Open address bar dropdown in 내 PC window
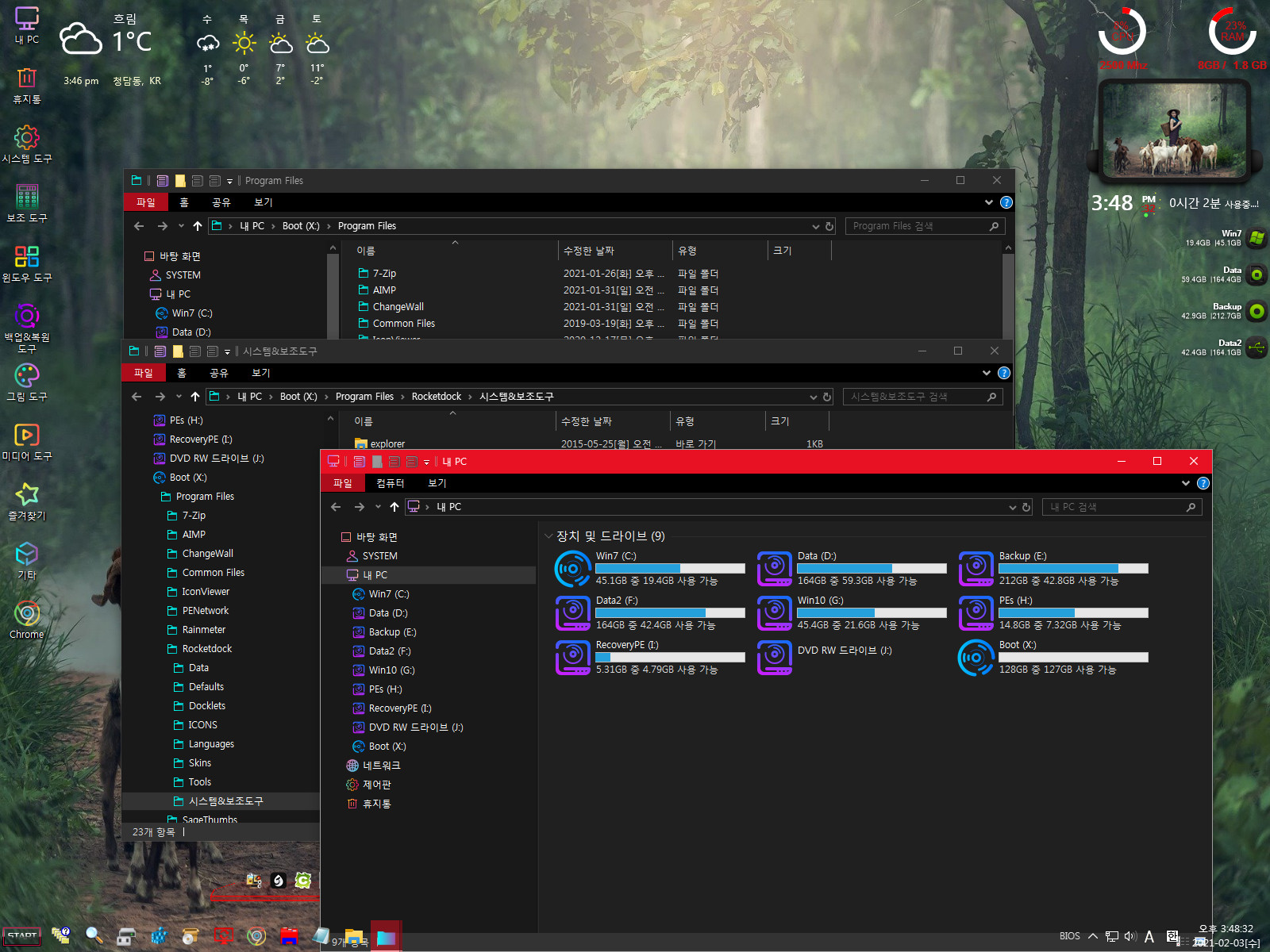1270x952 pixels. [x=1012, y=507]
